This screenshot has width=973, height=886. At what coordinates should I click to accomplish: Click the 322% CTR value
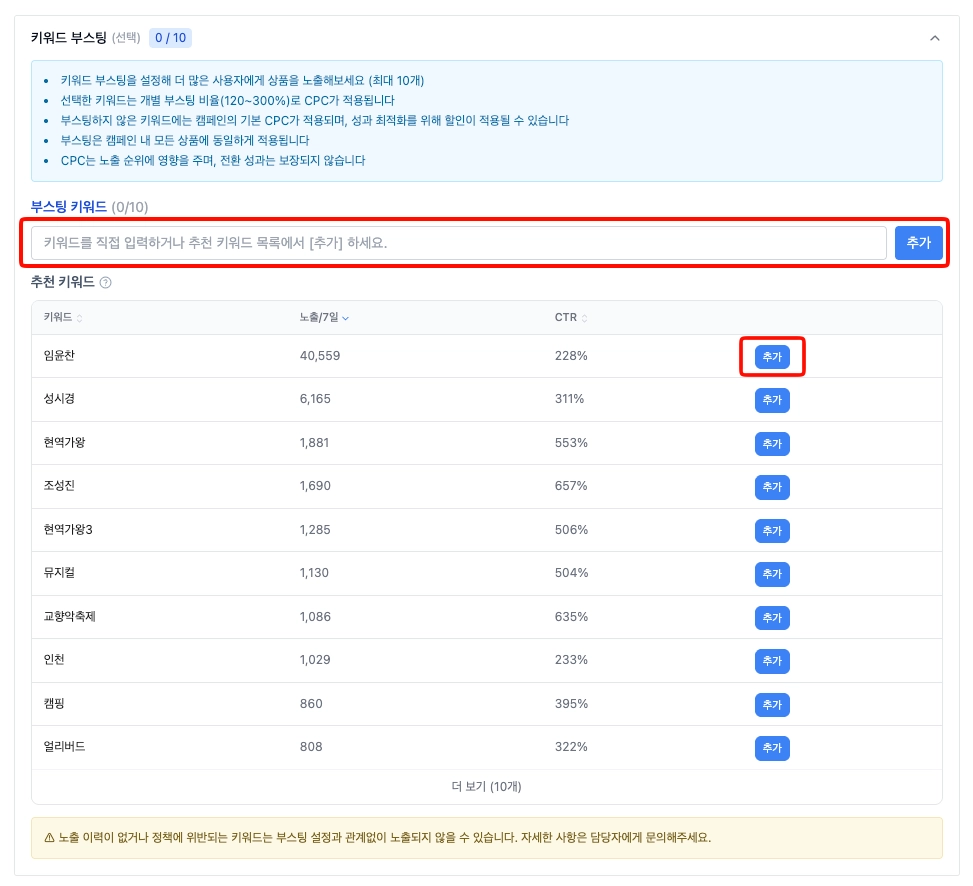571,746
